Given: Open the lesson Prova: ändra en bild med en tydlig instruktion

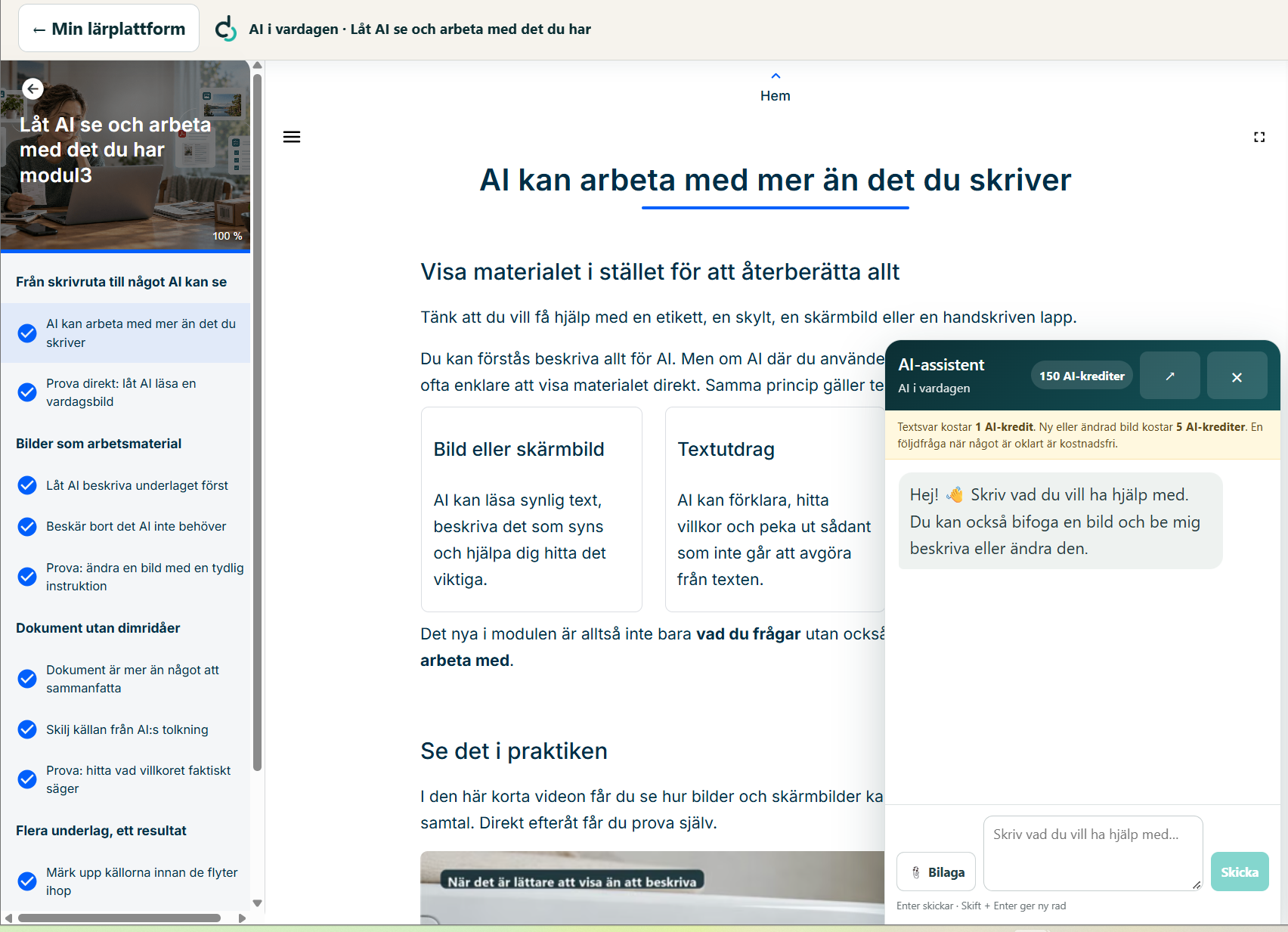Looking at the screenshot, I should click(125, 577).
